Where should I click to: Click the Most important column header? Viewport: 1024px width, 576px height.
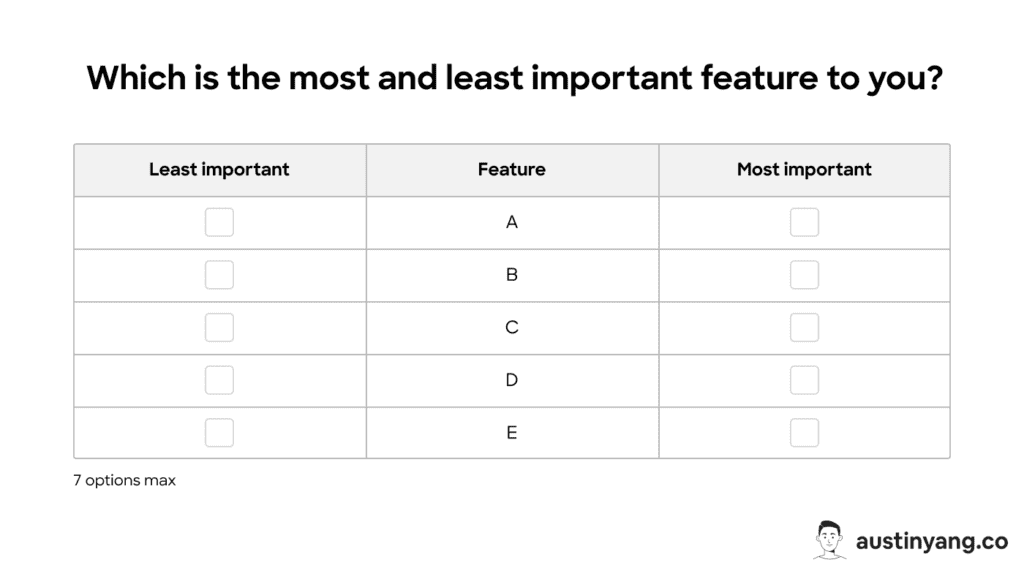(x=804, y=170)
